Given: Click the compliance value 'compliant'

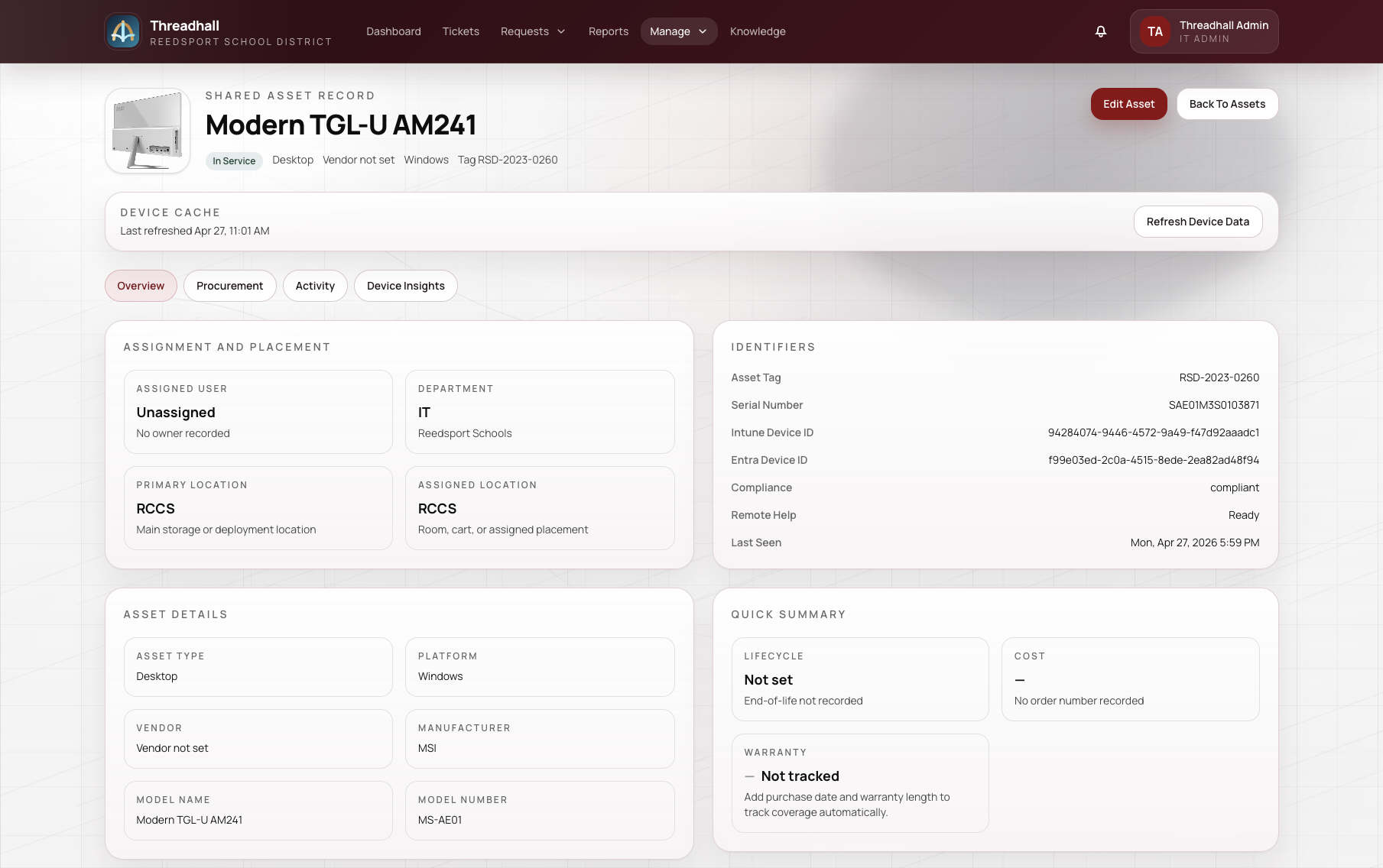Looking at the screenshot, I should 1235,487.
